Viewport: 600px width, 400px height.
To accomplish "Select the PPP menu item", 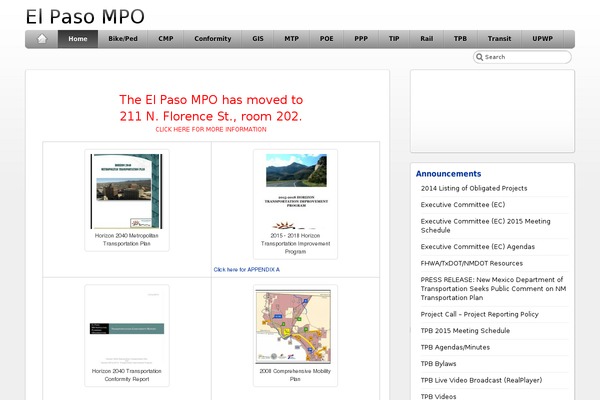I will click(361, 39).
